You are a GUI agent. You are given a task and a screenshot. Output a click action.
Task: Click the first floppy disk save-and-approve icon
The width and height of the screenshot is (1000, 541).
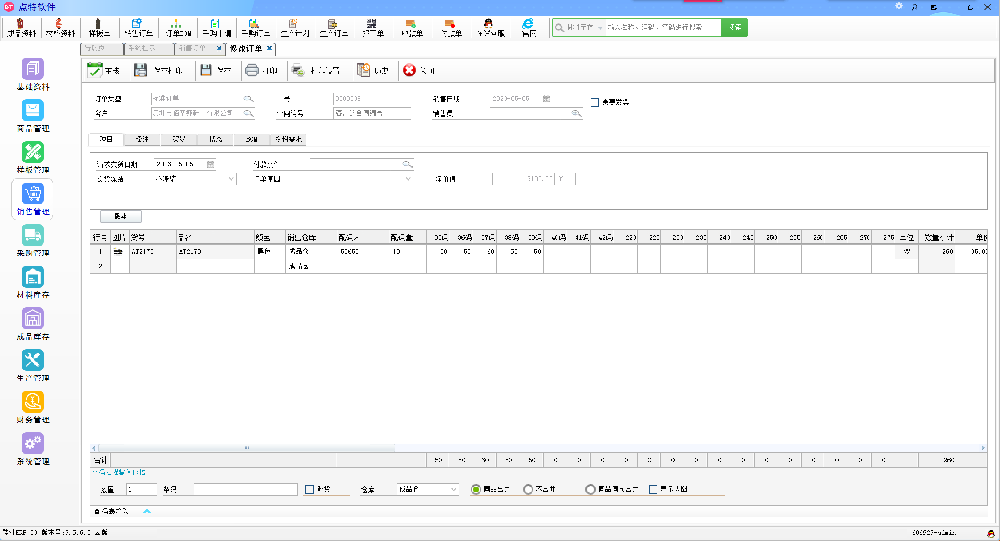[x=140, y=70]
